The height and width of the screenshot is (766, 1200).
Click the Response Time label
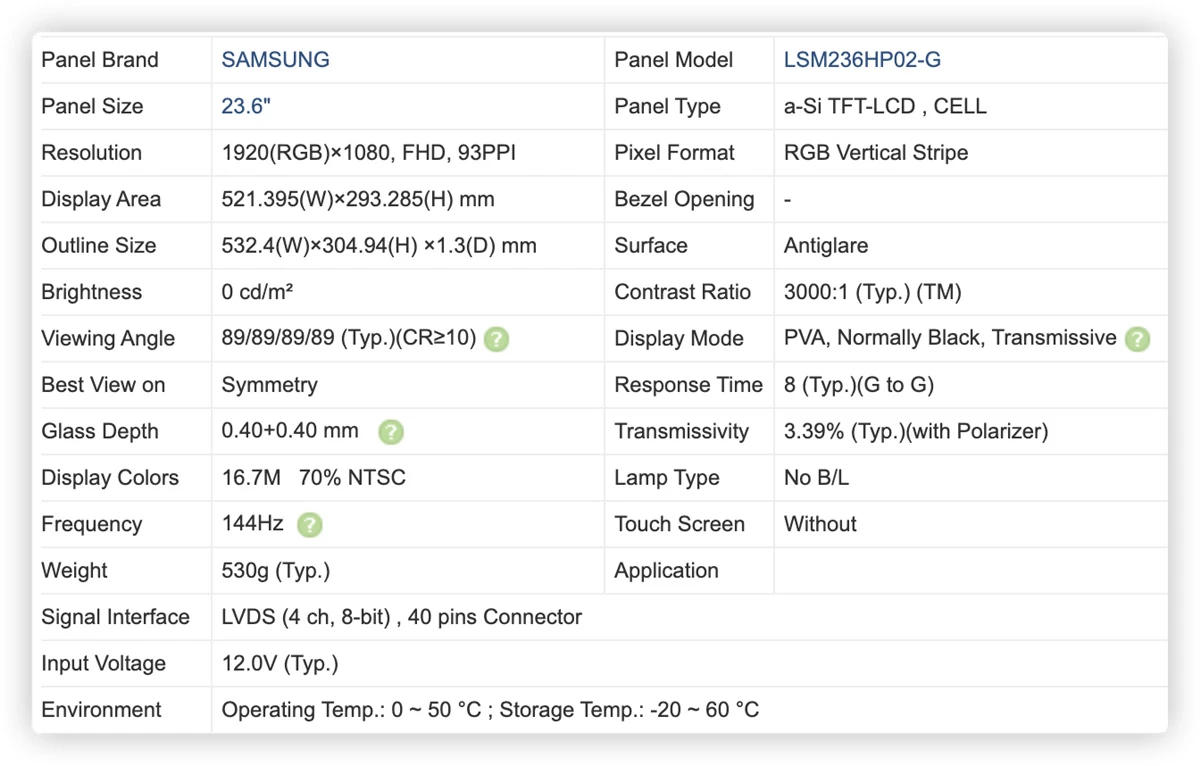coord(688,385)
